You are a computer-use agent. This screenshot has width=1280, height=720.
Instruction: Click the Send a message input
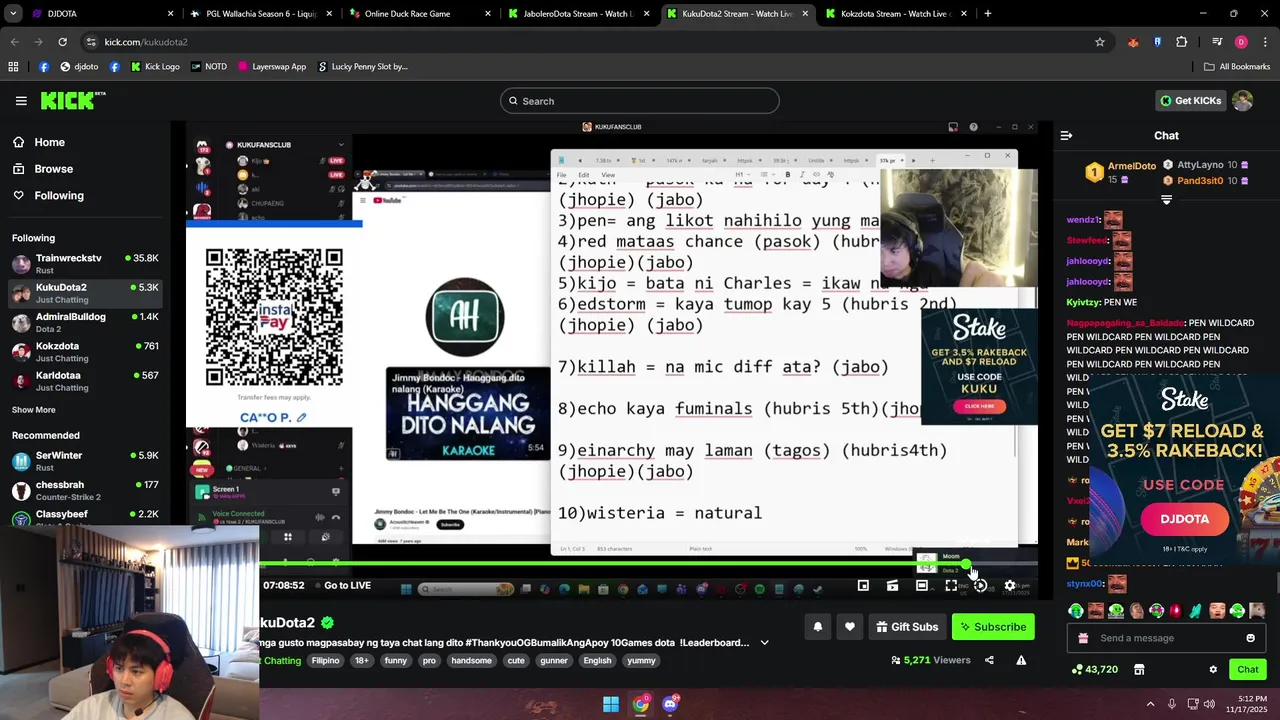point(1165,638)
